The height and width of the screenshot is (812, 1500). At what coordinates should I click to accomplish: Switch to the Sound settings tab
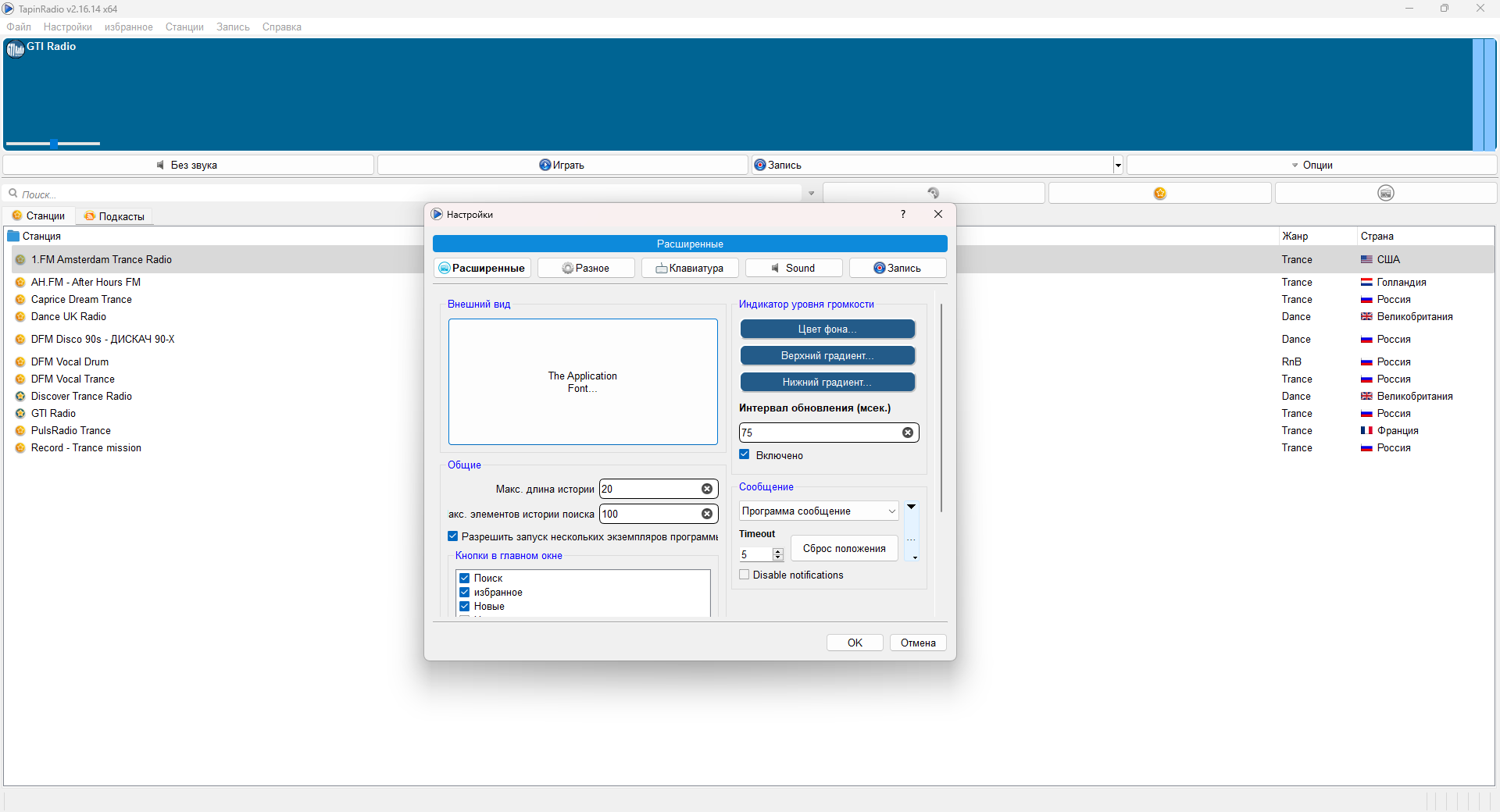pyautogui.click(x=793, y=268)
